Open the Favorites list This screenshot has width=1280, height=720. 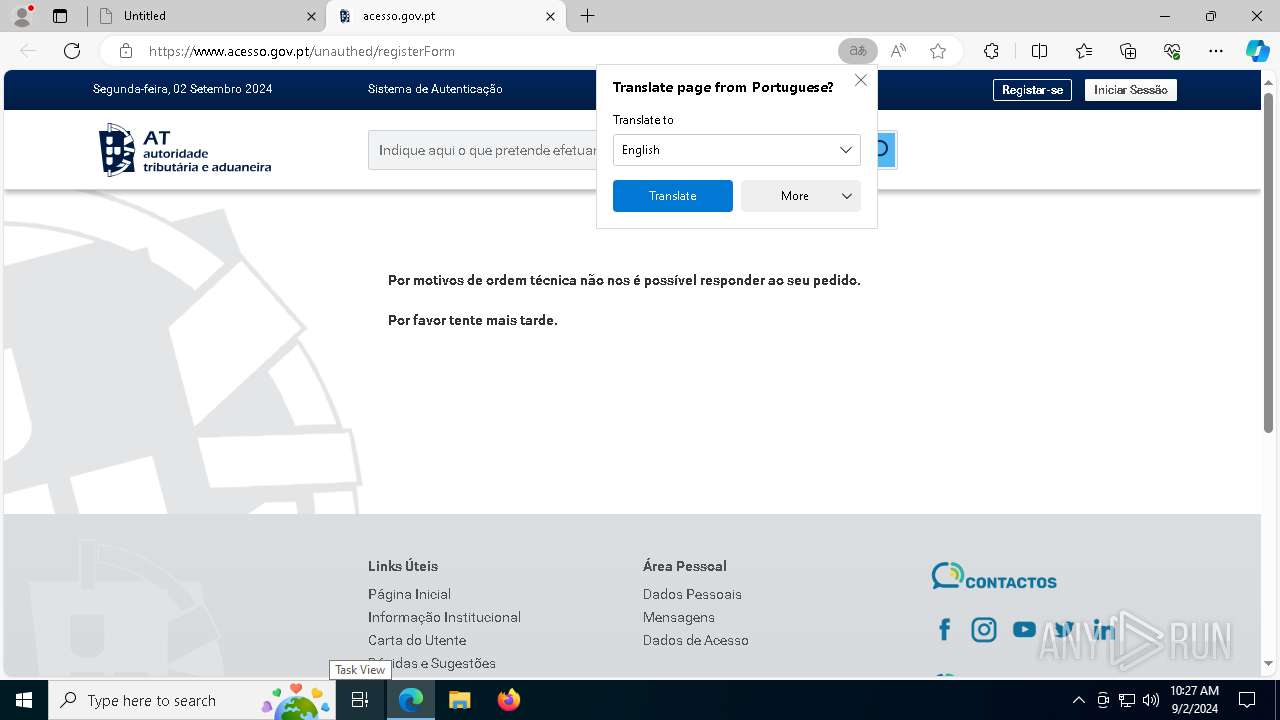(1084, 51)
